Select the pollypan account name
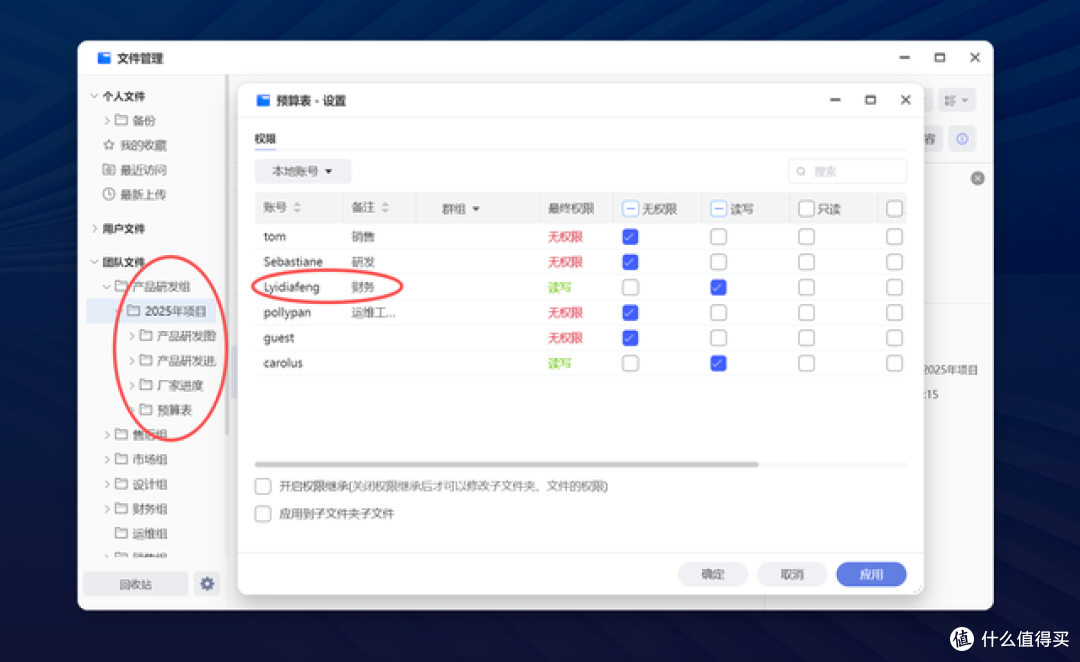Image resolution: width=1080 pixels, height=662 pixels. click(287, 313)
